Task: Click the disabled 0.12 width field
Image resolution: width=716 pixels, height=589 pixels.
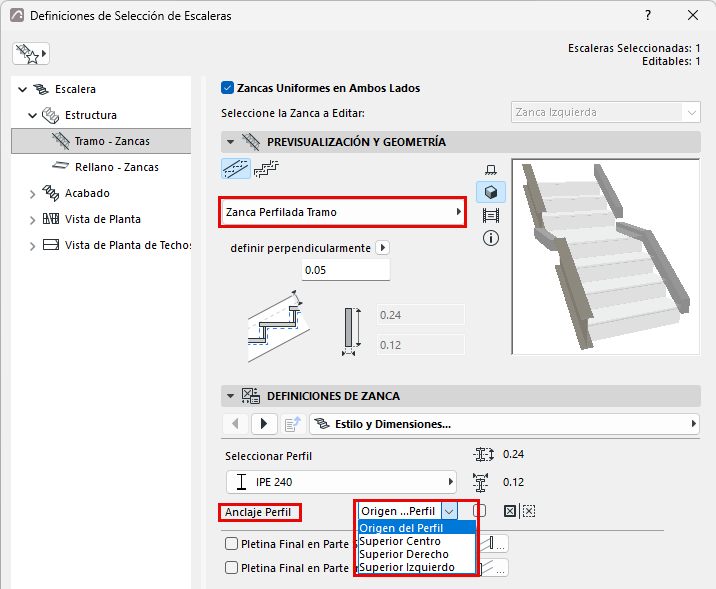Action: (x=421, y=345)
